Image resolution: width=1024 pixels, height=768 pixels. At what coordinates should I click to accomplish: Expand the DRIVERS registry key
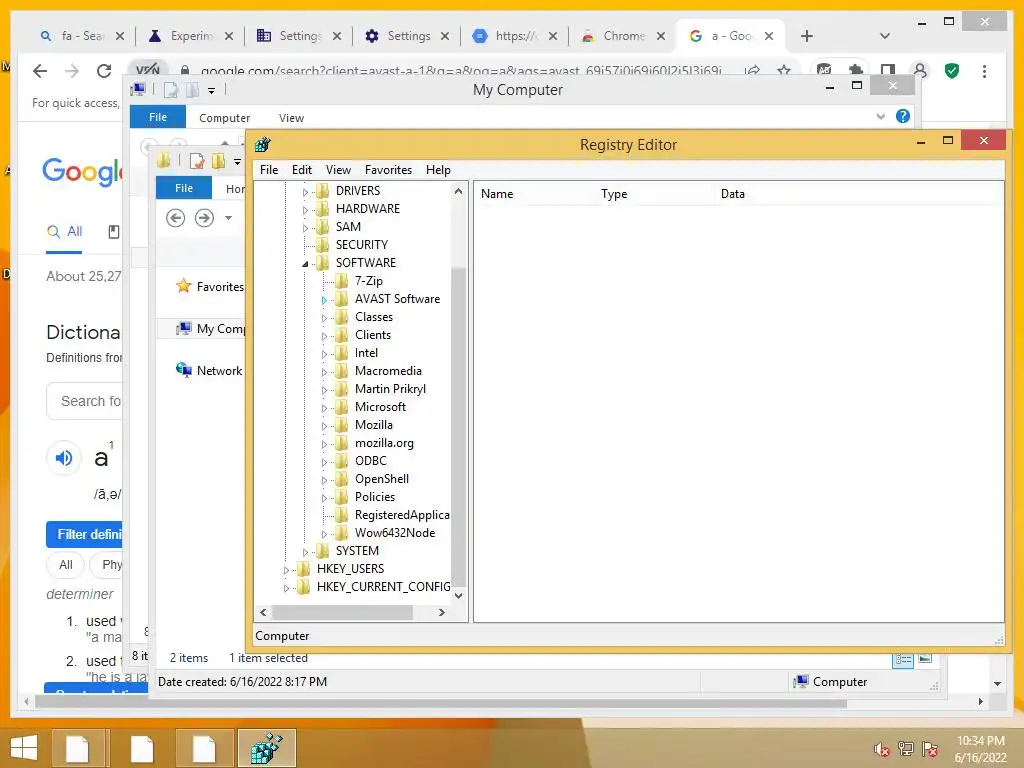coord(305,191)
